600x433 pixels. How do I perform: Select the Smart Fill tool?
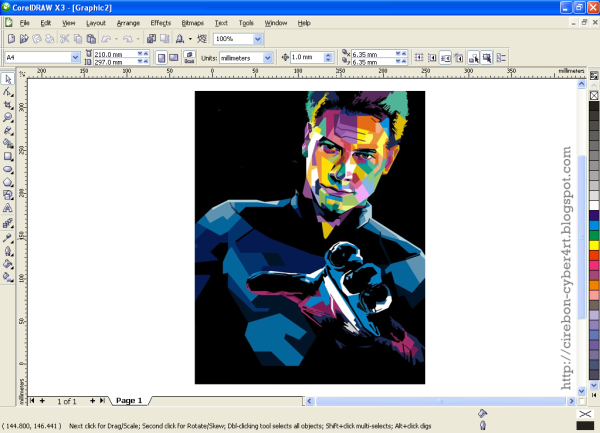8,143
